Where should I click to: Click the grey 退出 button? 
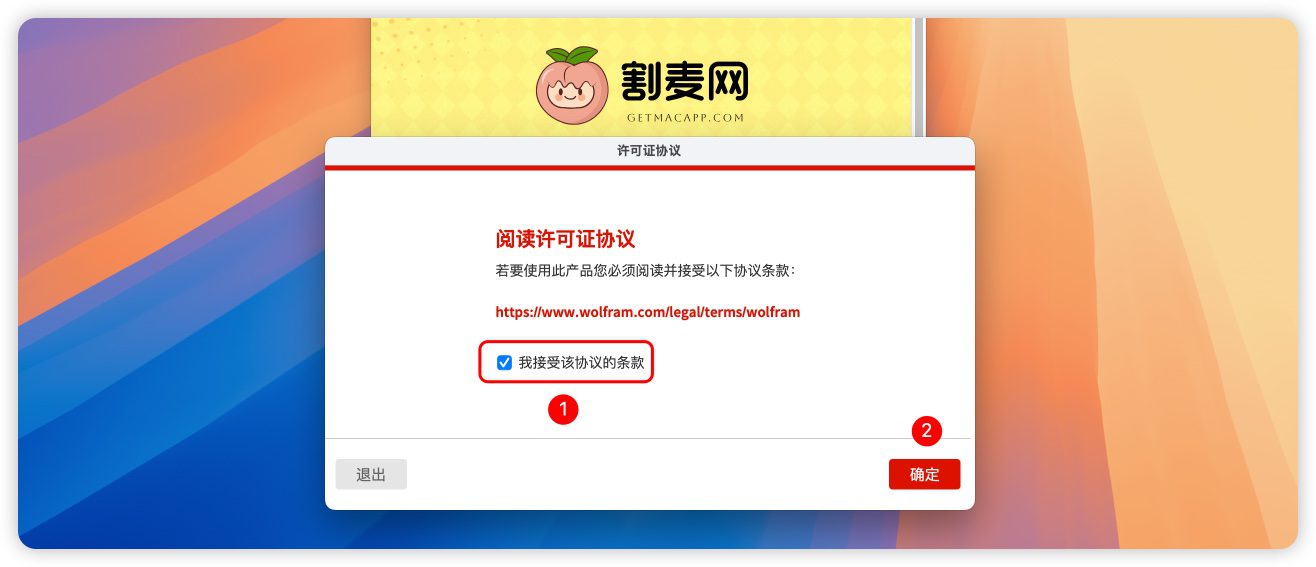371,475
